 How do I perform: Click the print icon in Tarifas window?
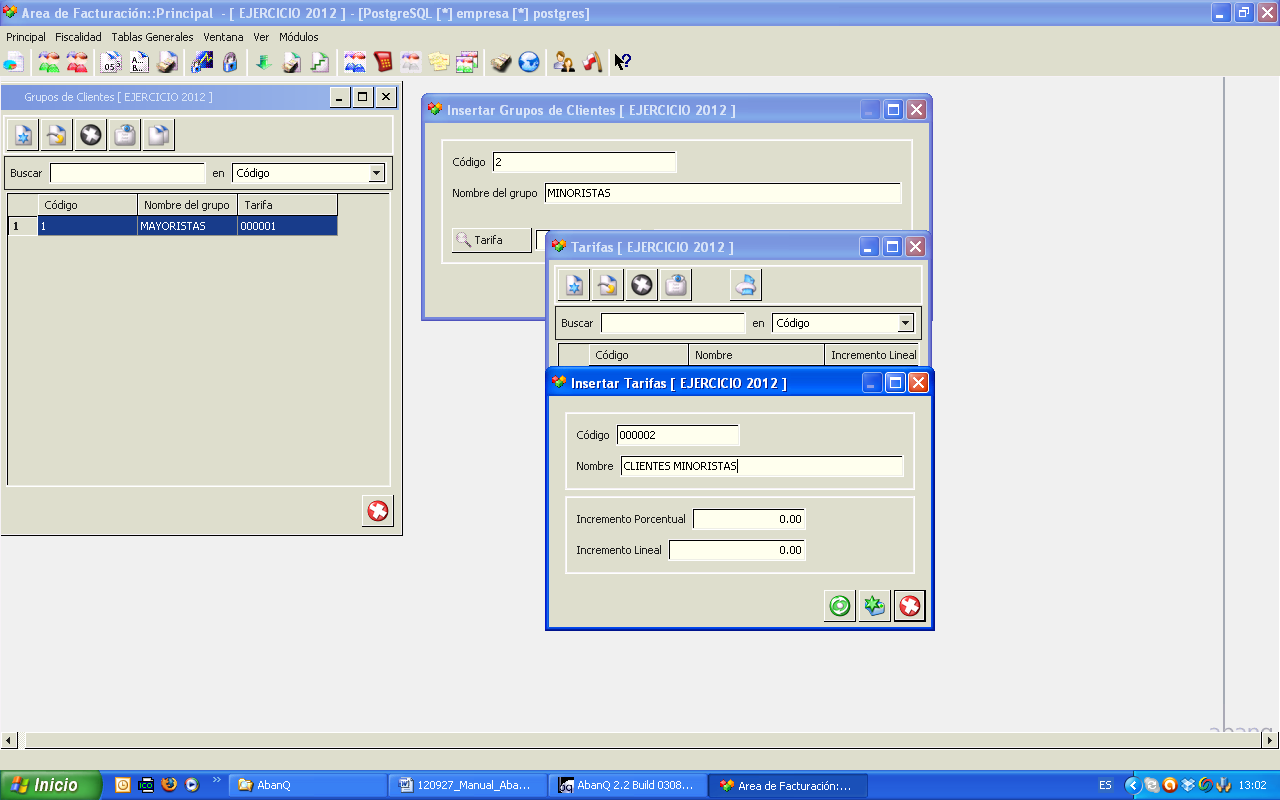[x=746, y=285]
